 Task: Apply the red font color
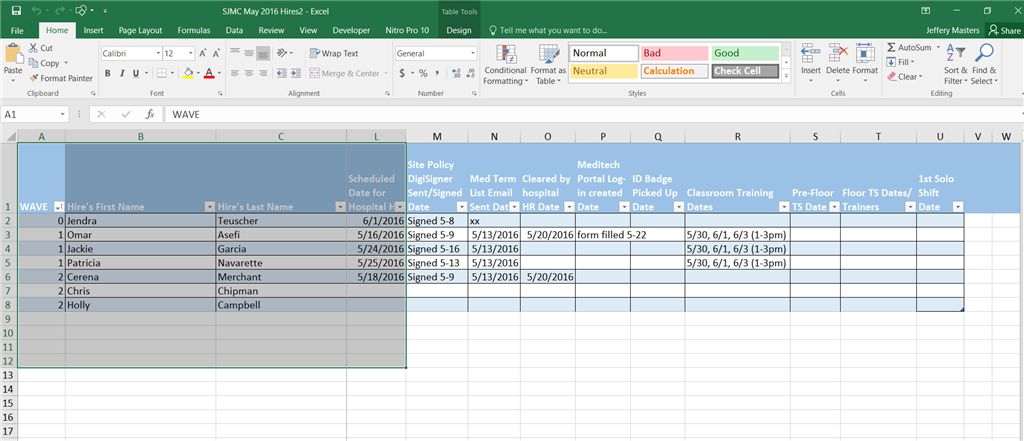tap(209, 73)
